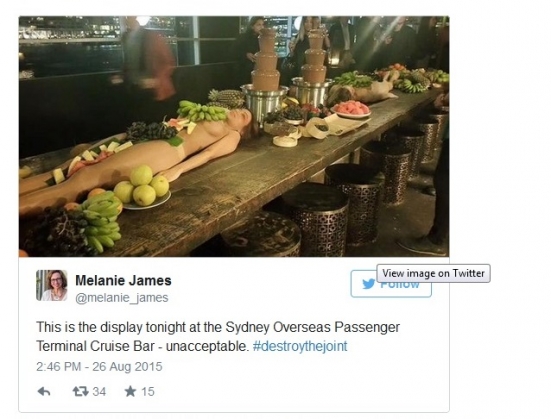Viewport: 551px width, 419px height.
Task: Retweet using the retweet arrows icon
Action: (x=80, y=391)
